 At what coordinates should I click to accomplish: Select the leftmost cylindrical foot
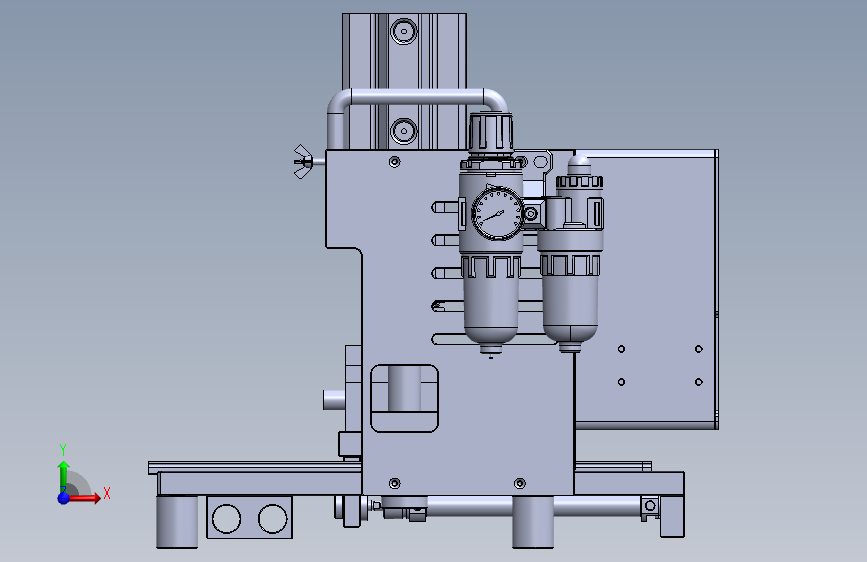tap(177, 522)
